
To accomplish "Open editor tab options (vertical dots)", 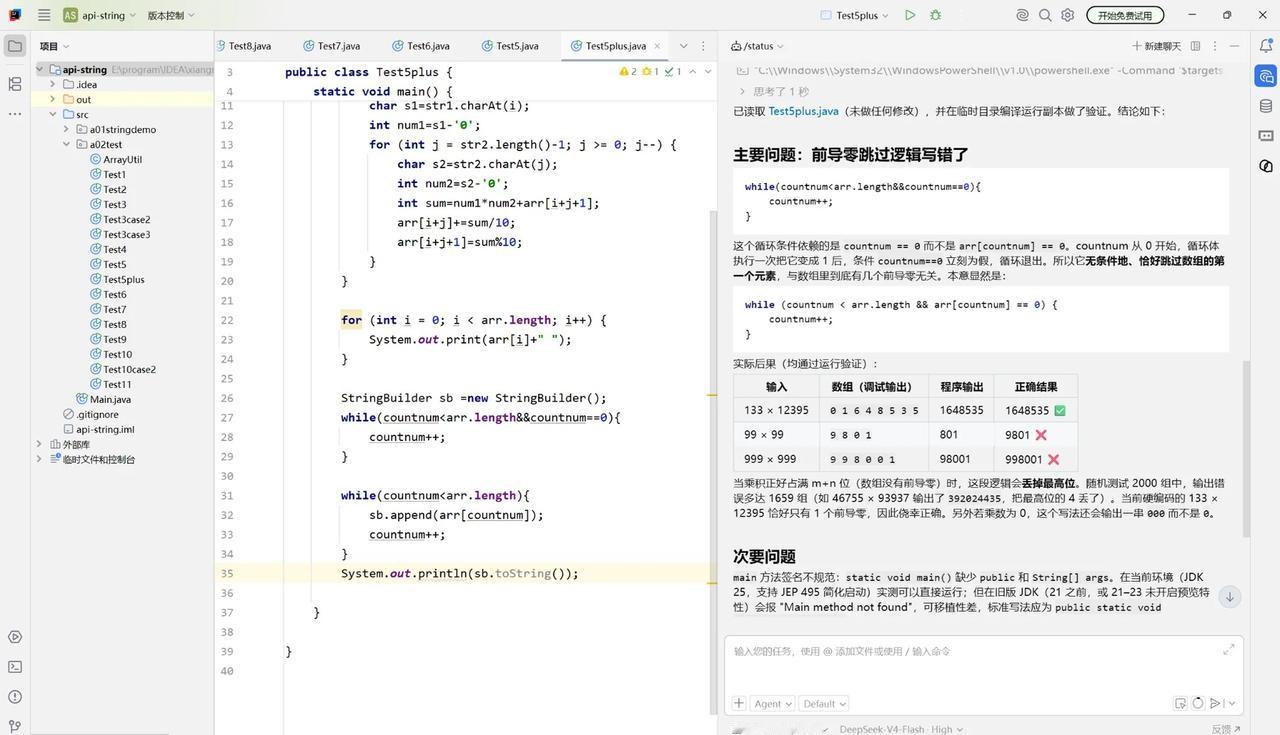I will 703,46.
